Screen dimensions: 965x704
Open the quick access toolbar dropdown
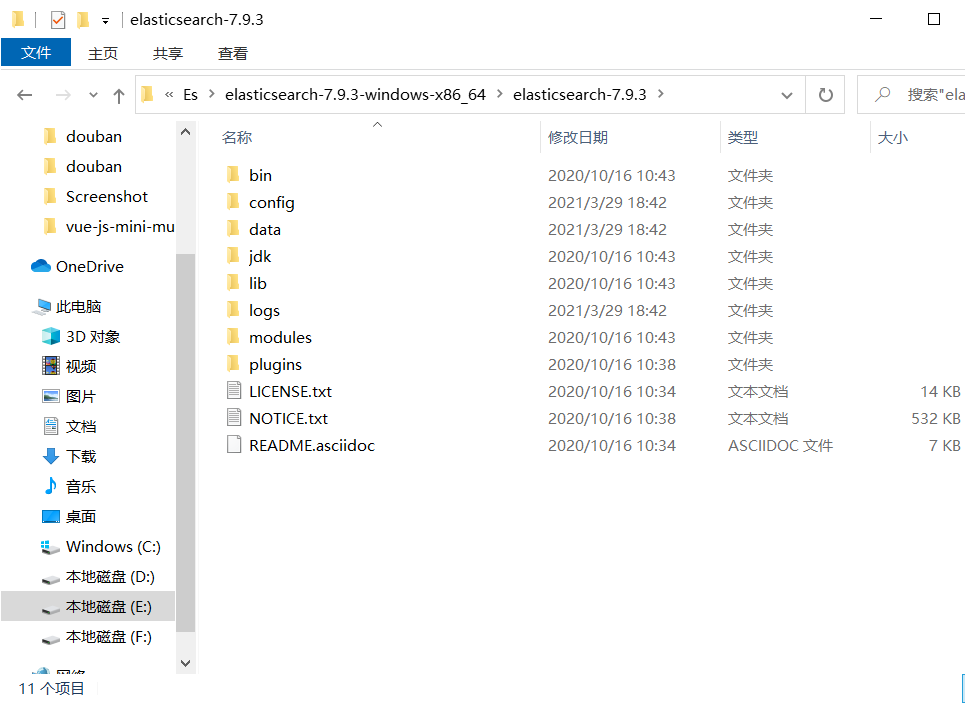pyautogui.click(x=105, y=21)
